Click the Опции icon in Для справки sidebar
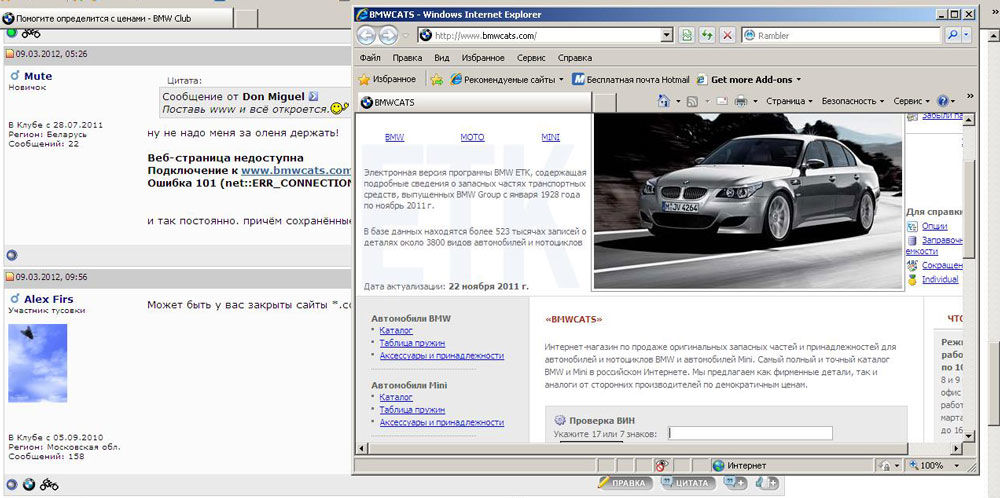Screen dimensions: 1000x498 click(912, 226)
